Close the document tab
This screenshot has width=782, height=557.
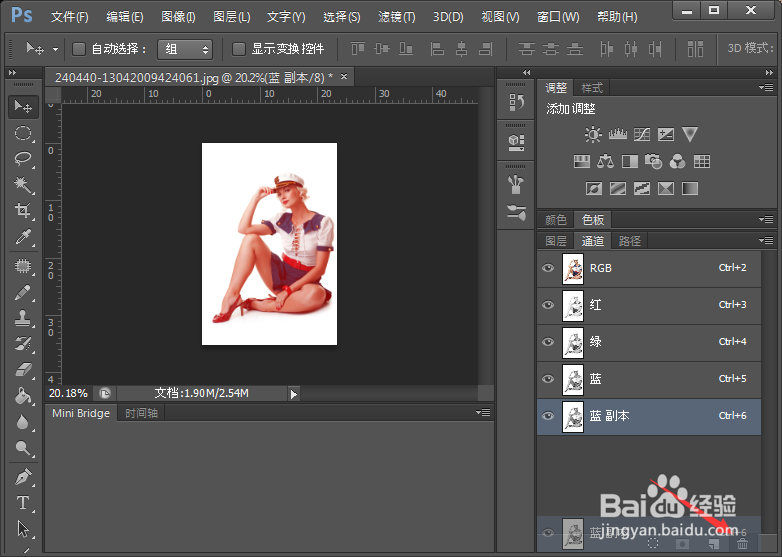coord(344,77)
